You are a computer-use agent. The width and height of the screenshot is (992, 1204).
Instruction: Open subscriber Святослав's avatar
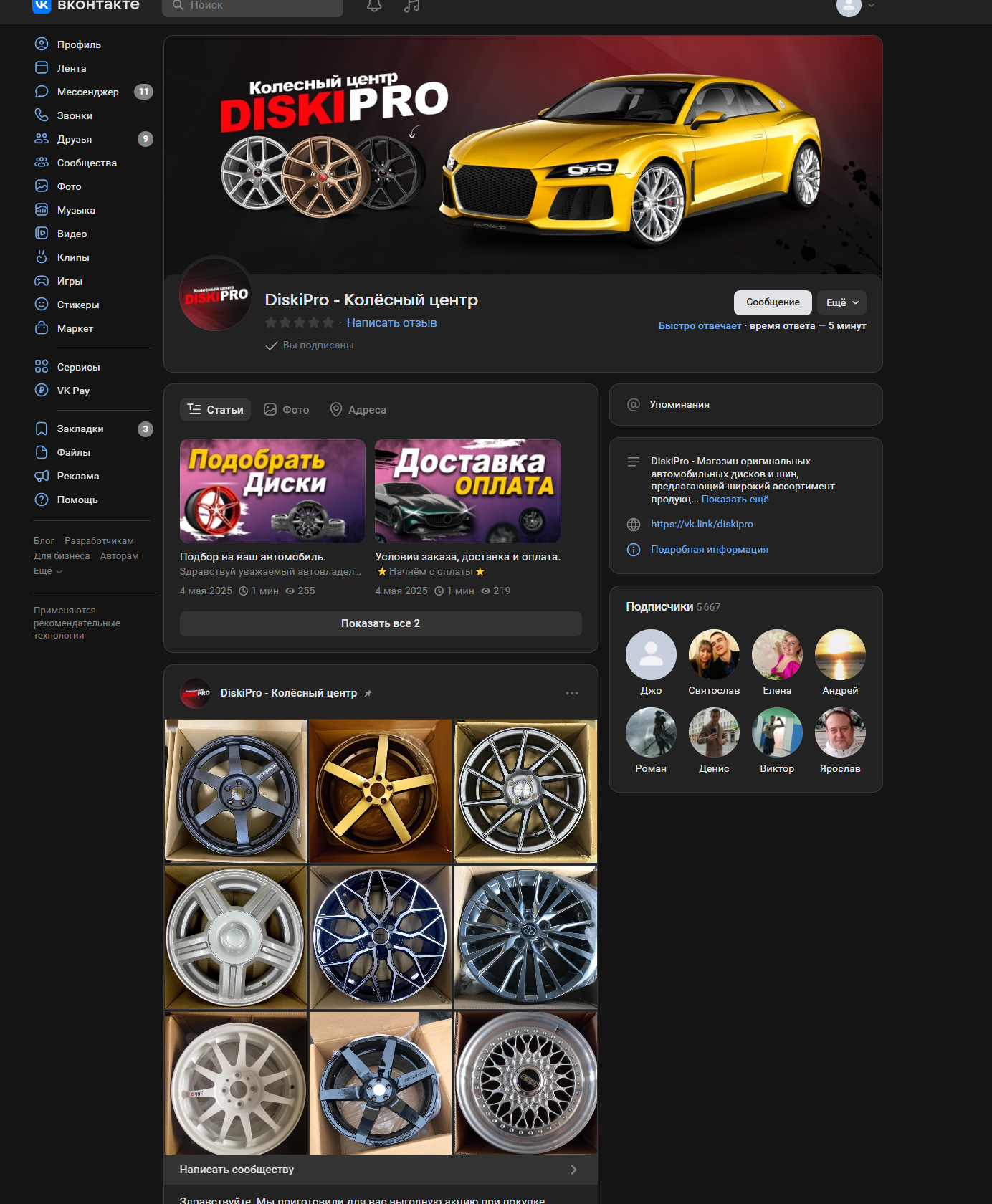(x=714, y=654)
